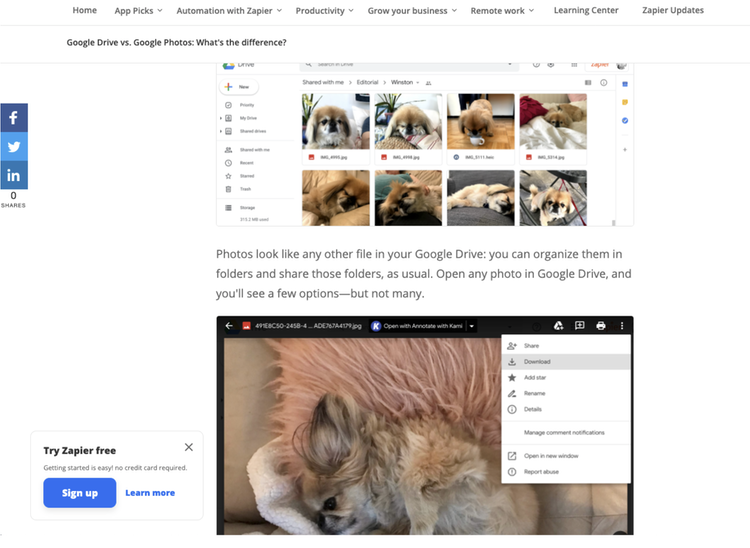This screenshot has height=548, width=750.
Task: Click the print icon in viewer
Action: 601,326
